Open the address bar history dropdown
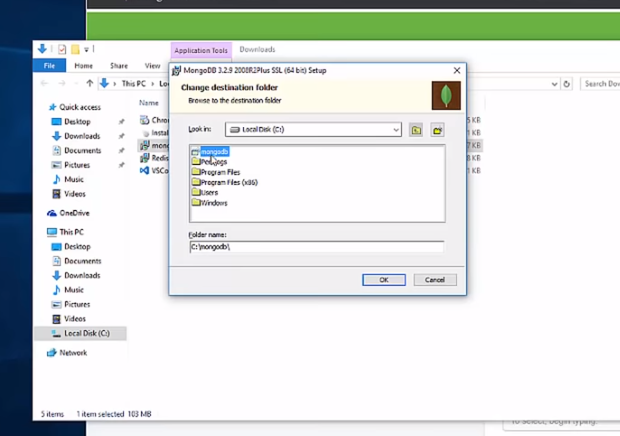 [x=554, y=84]
